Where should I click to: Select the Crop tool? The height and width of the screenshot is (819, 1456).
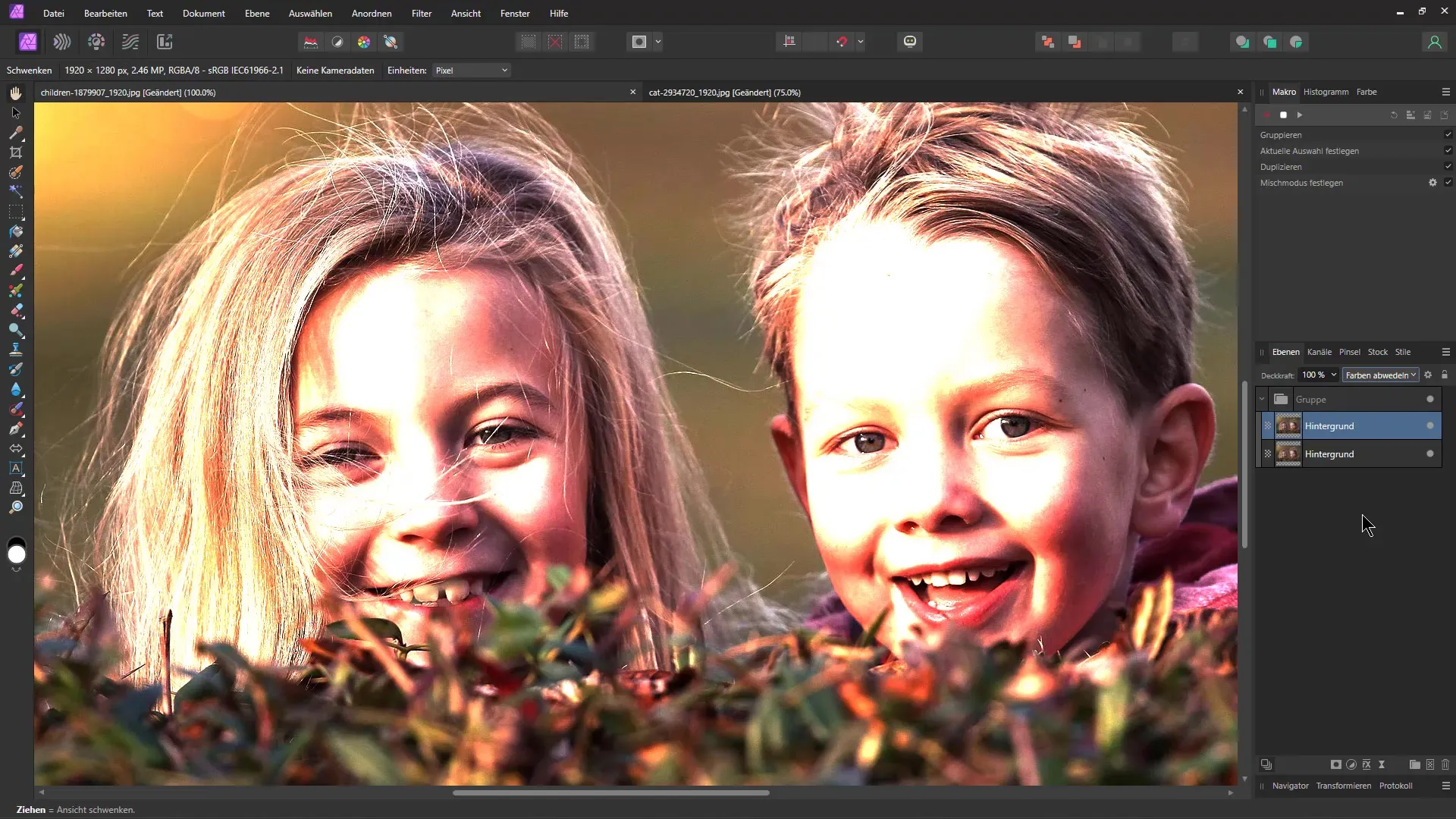16,152
